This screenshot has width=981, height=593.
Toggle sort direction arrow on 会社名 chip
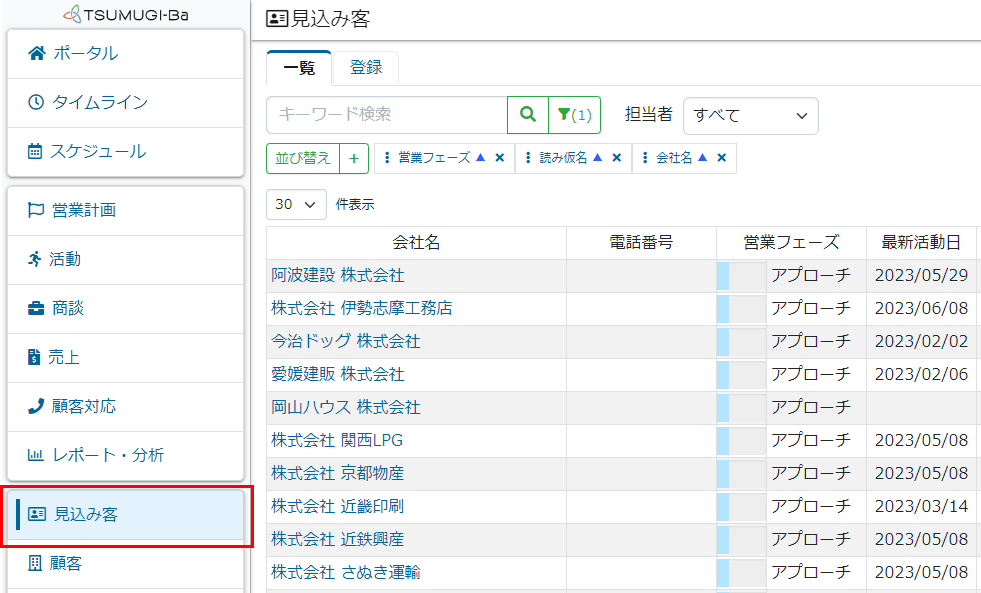coord(703,158)
